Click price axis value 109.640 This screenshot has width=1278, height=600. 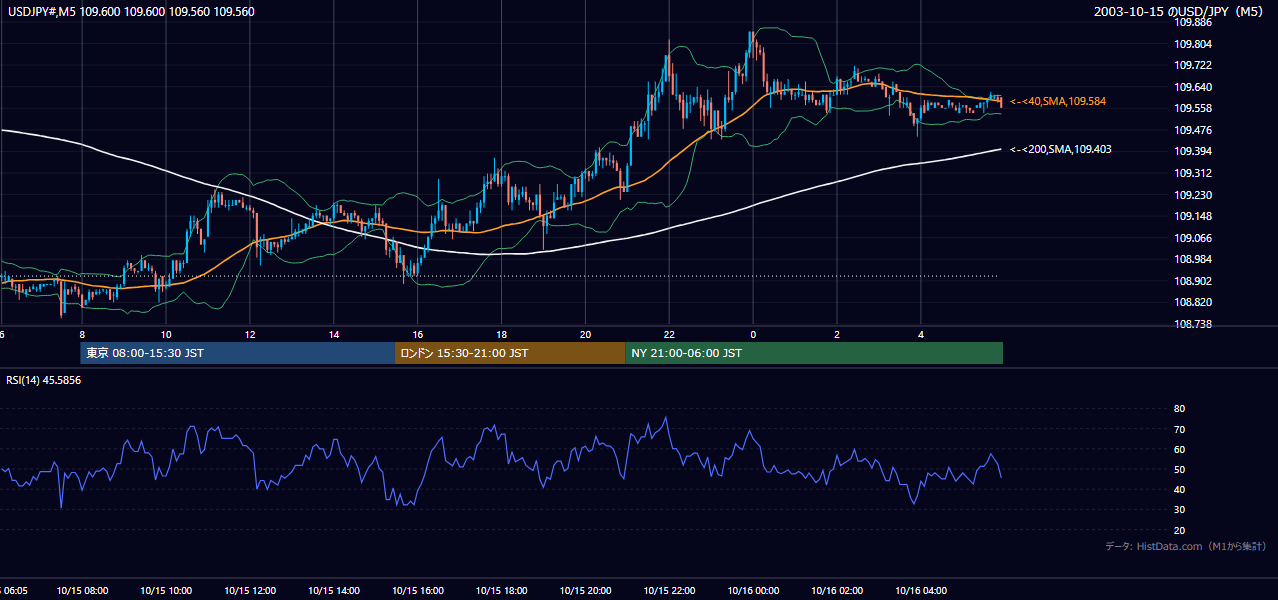pos(1192,87)
